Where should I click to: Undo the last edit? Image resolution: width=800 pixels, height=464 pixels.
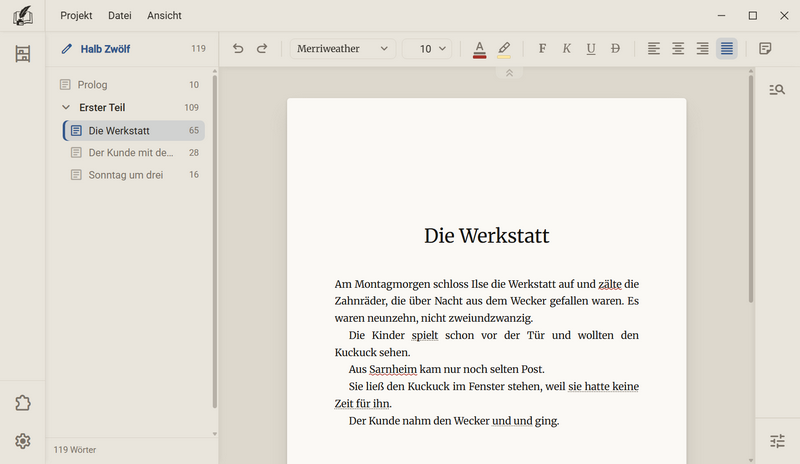[x=238, y=48]
